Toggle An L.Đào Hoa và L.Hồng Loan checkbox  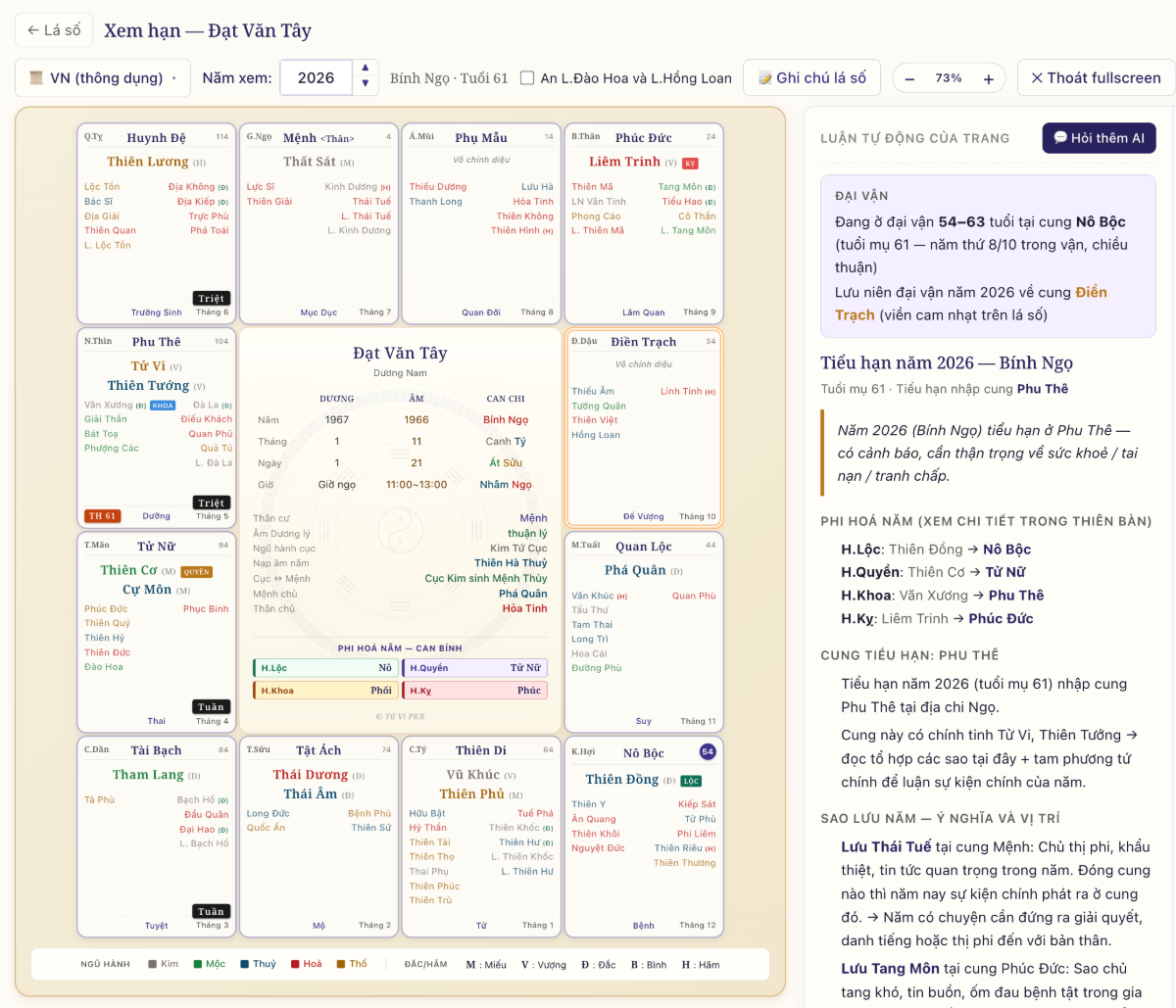527,78
